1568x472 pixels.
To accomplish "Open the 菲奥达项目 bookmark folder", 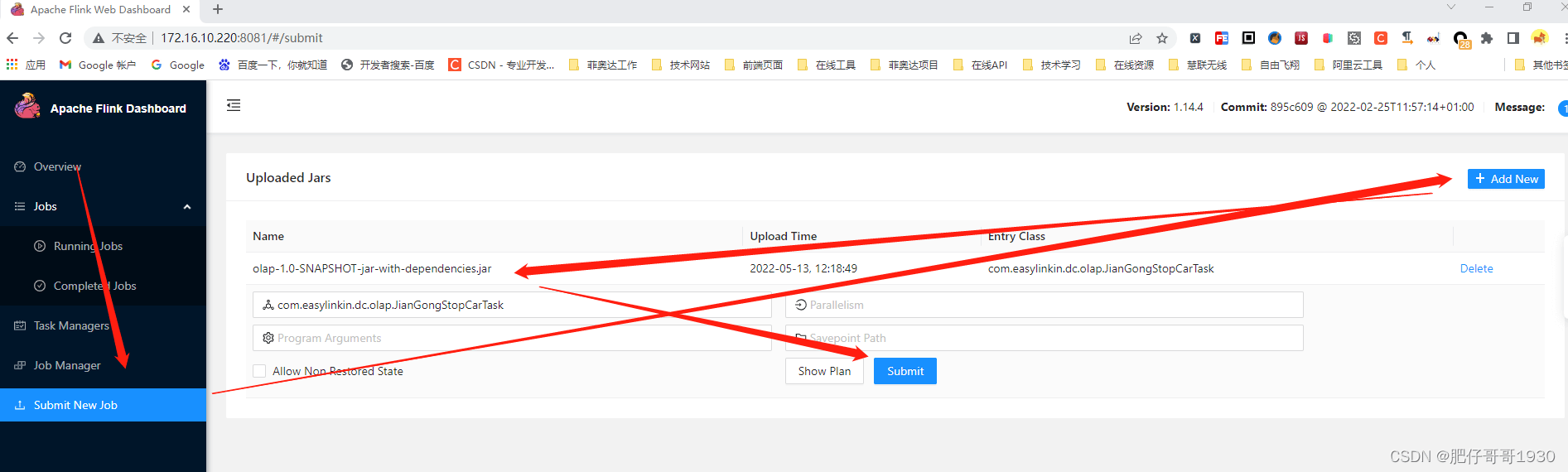I will tap(905, 65).
